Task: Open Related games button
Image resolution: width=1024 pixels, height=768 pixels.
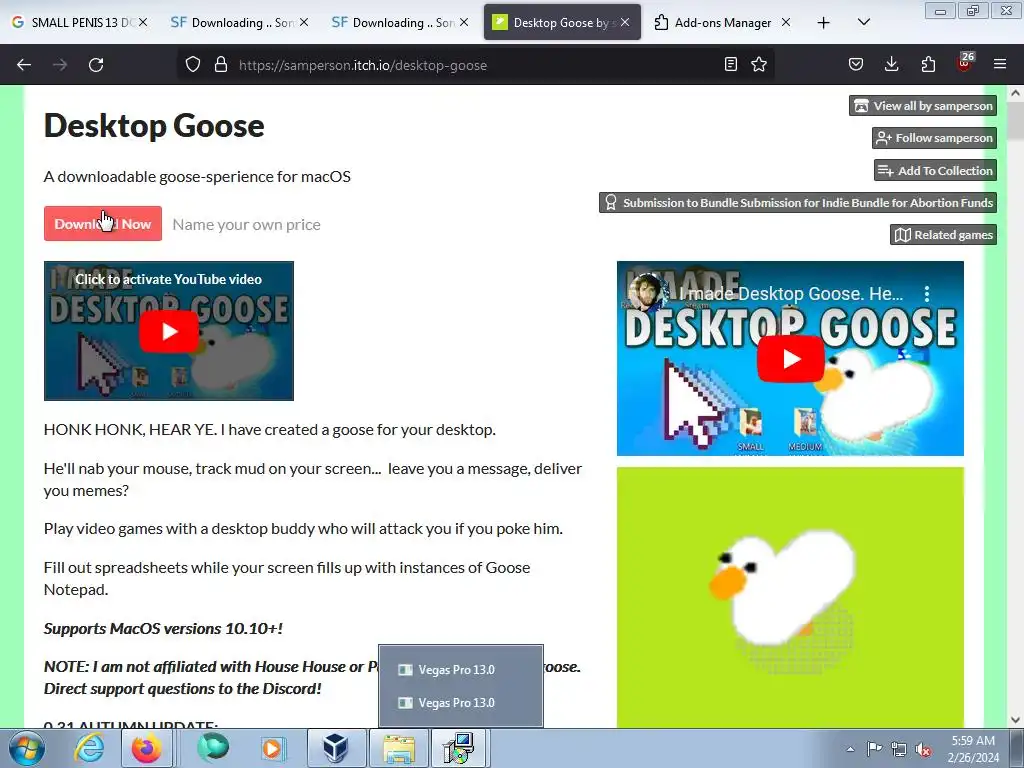Action: 944,234
